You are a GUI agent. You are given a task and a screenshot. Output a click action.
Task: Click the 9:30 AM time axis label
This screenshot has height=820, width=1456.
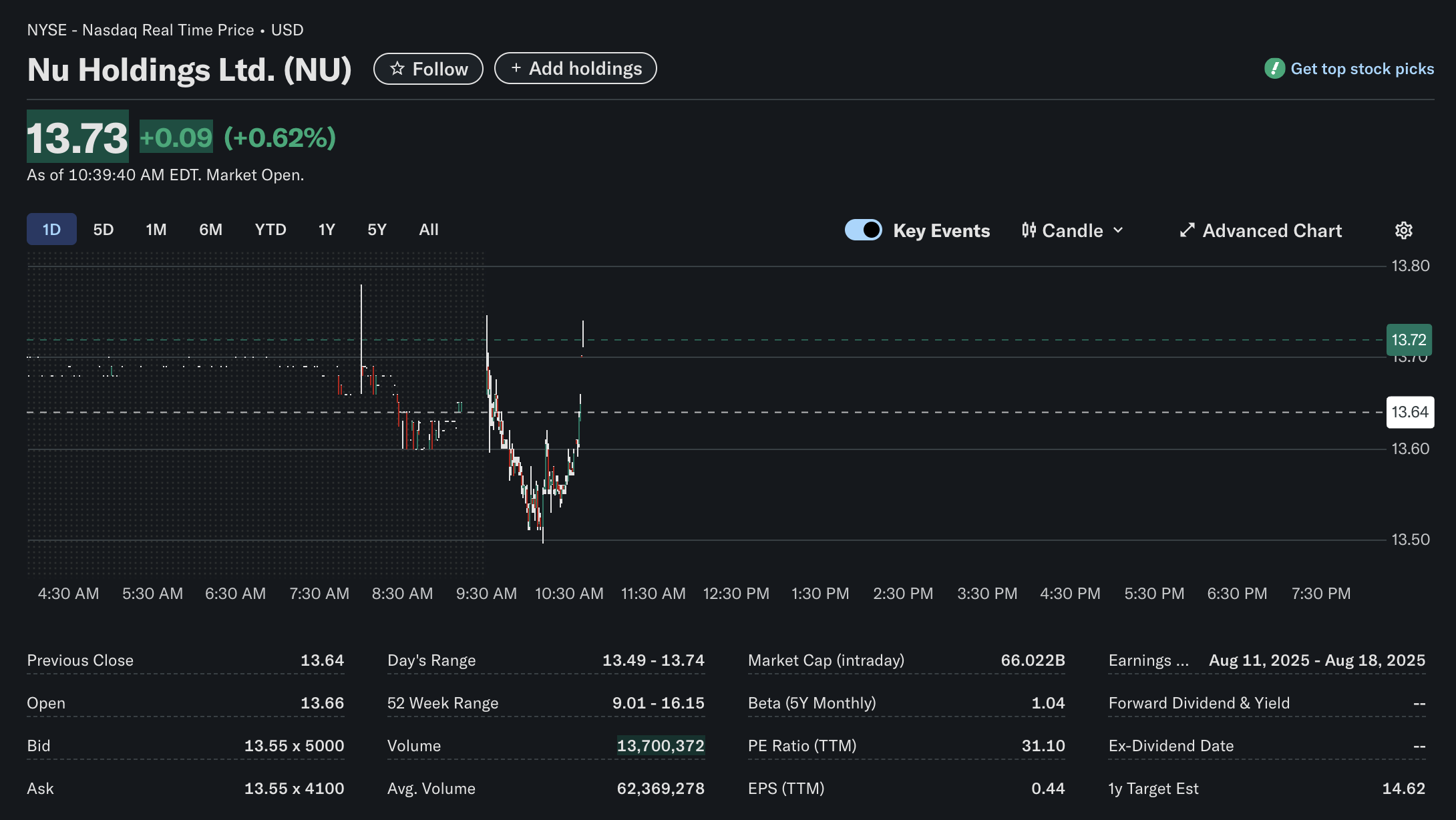coord(486,594)
